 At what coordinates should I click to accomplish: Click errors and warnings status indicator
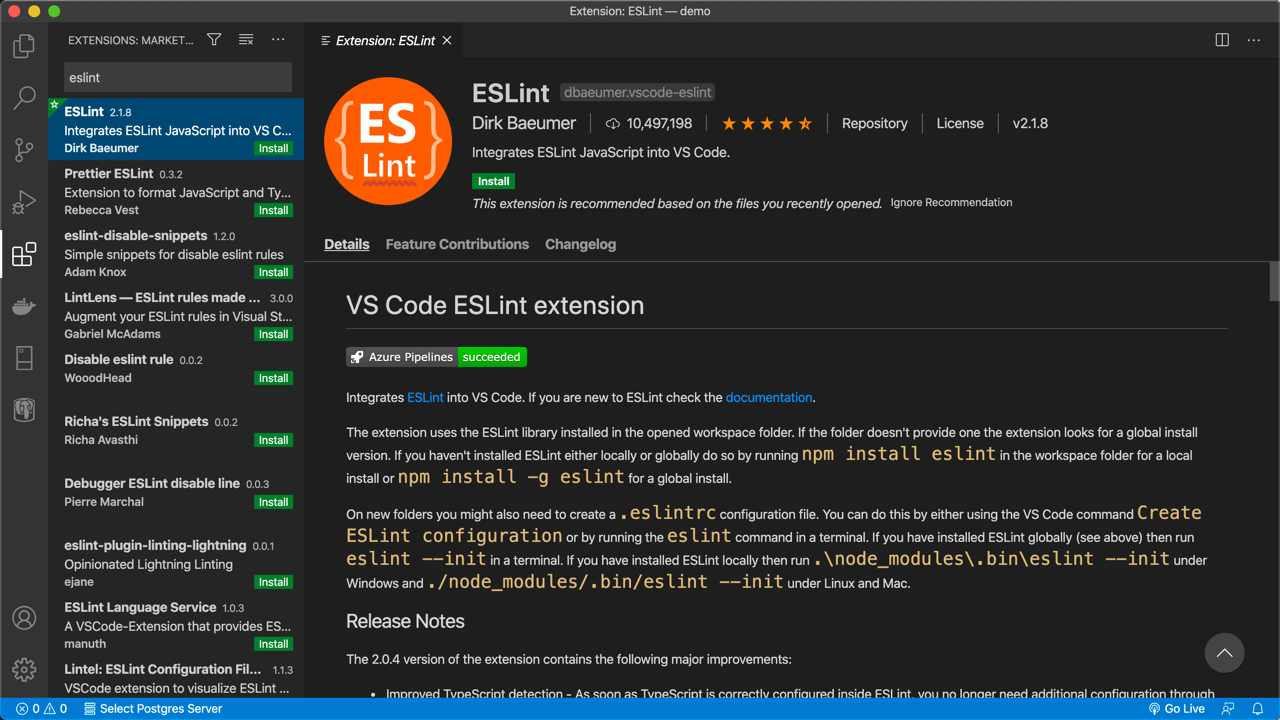42,709
